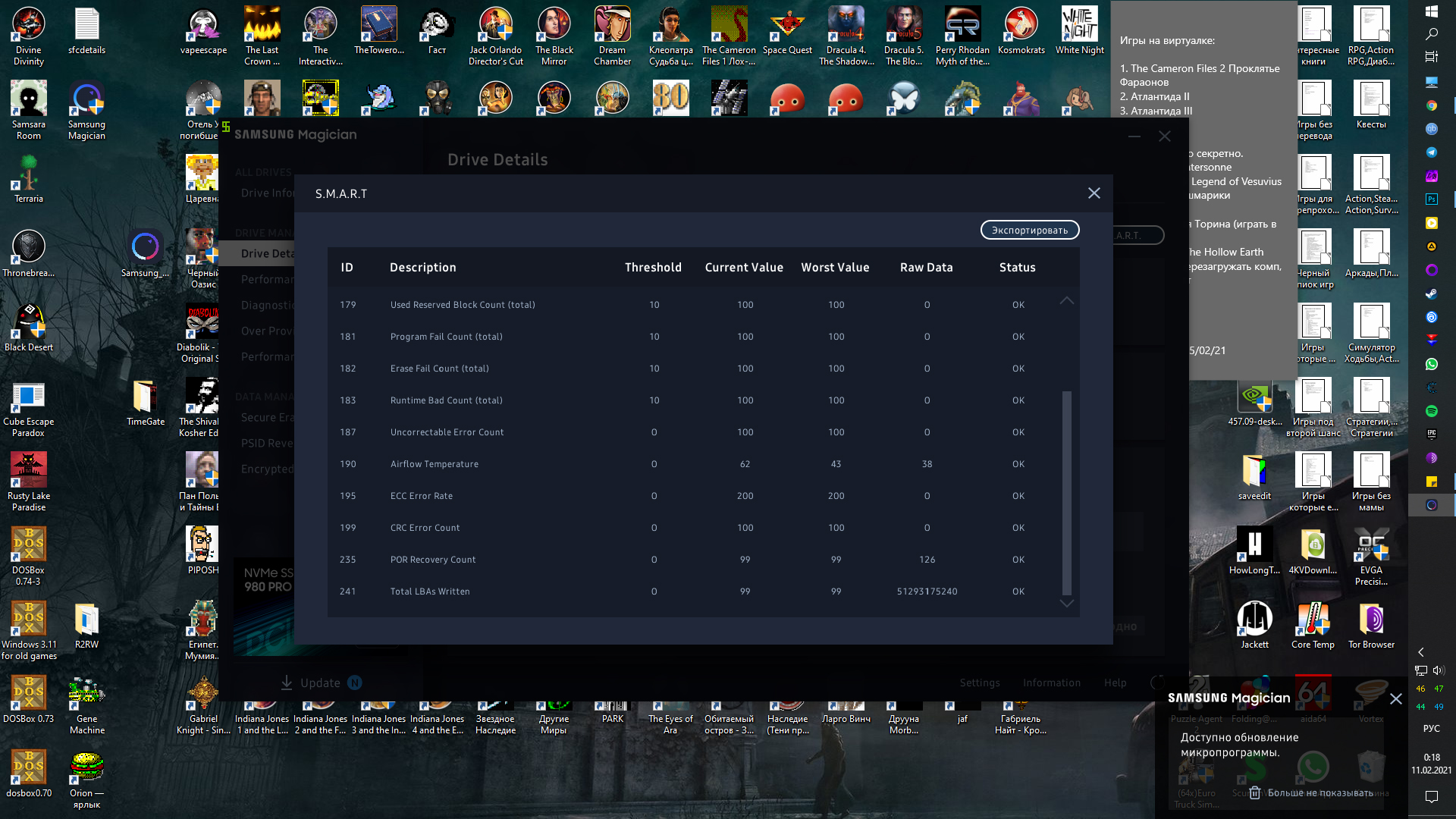The image size is (1456, 819).
Task: Open the Gene Machine desktop icon
Action: click(x=86, y=705)
